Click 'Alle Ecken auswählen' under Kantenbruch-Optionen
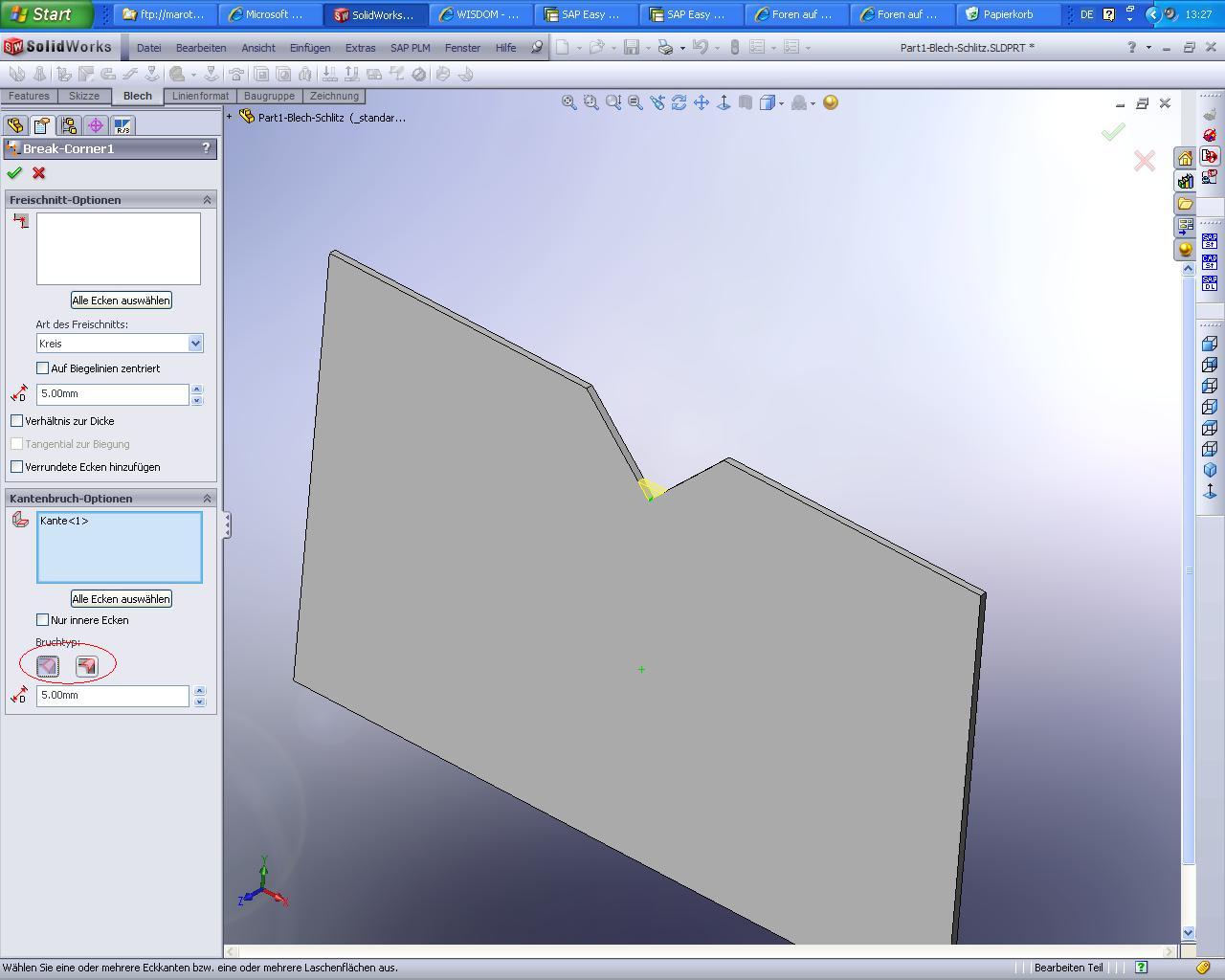The image size is (1225, 980). 122,599
